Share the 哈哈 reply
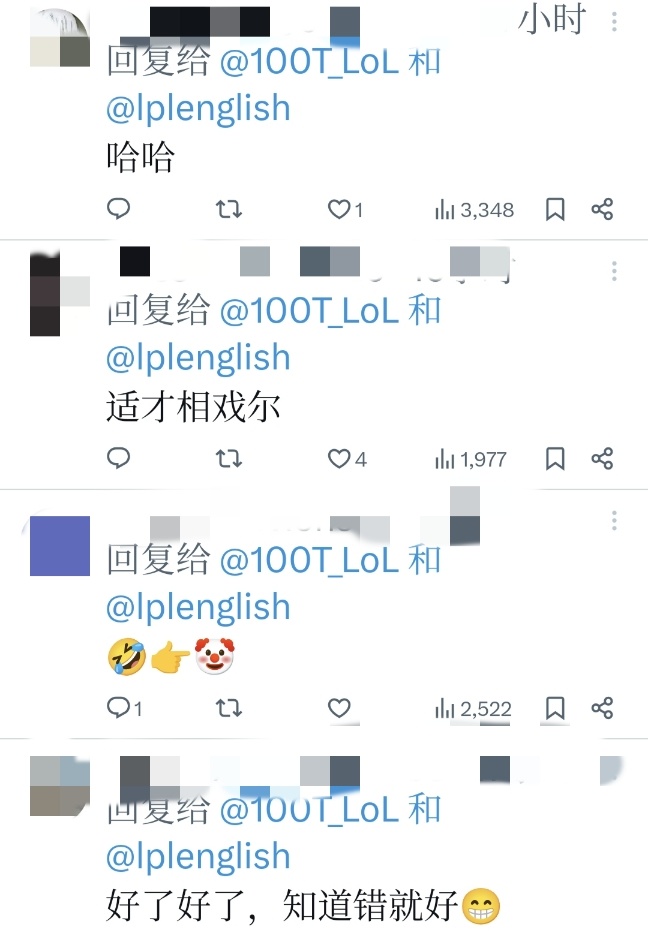Image resolution: width=648 pixels, height=936 pixels. [602, 209]
